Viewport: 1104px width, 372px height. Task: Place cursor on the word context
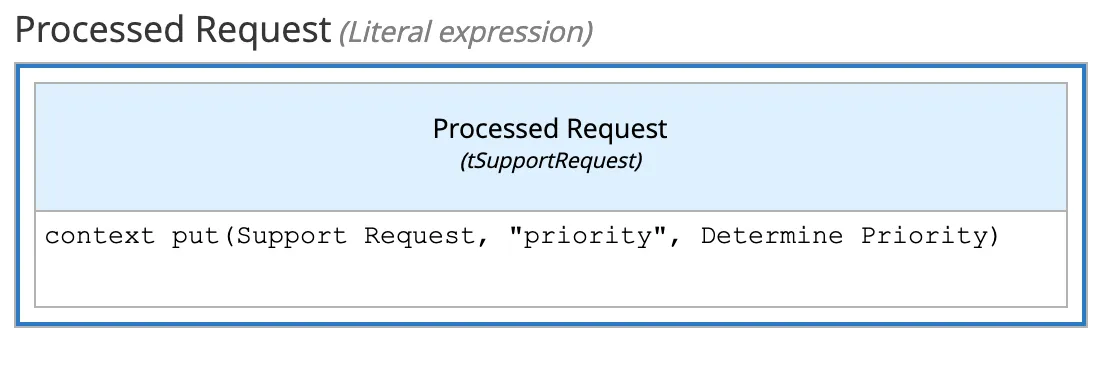point(100,236)
